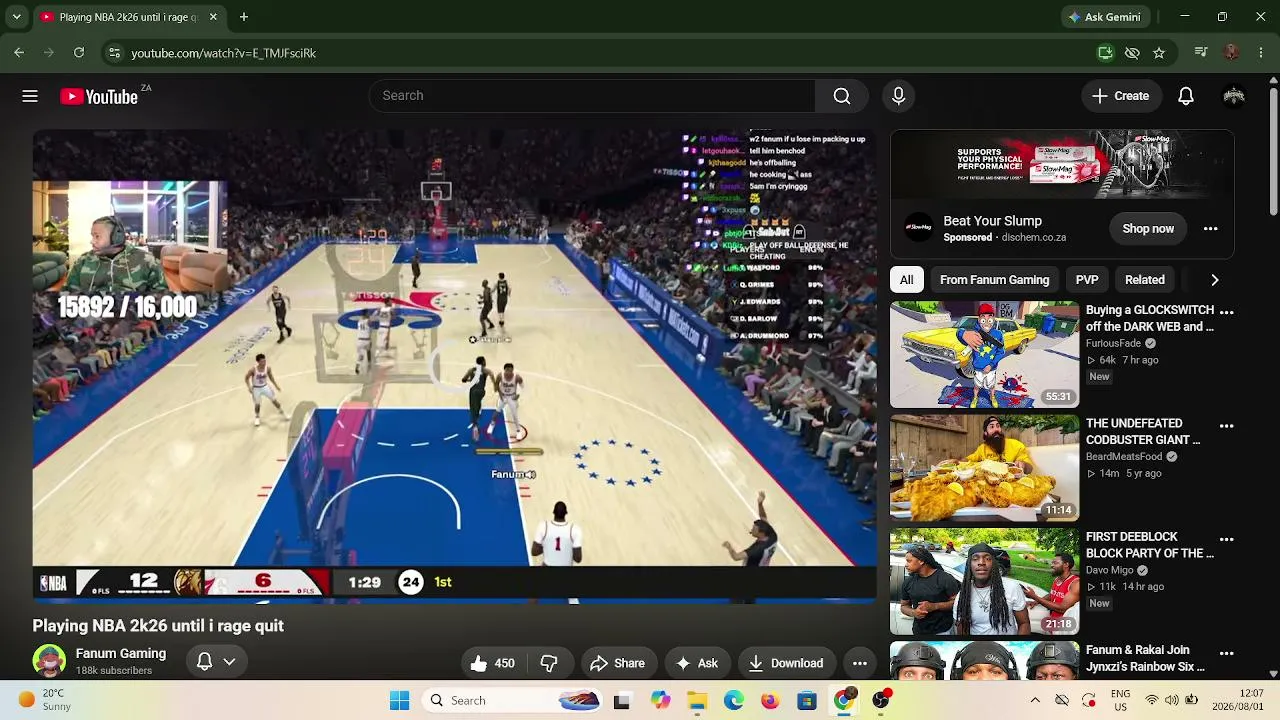Dislike this video
The image size is (1280, 720).
[x=549, y=663]
